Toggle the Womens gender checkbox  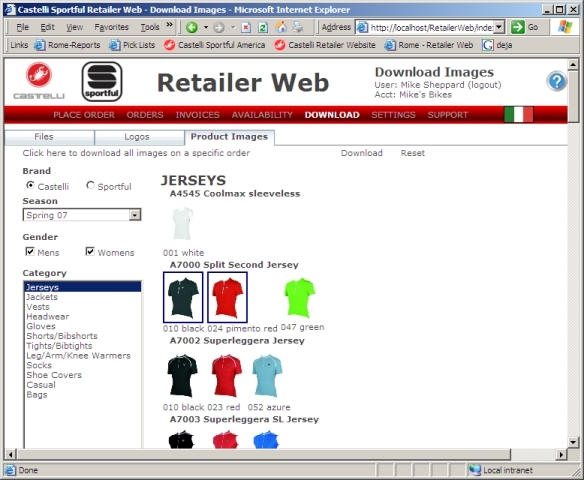coord(90,251)
